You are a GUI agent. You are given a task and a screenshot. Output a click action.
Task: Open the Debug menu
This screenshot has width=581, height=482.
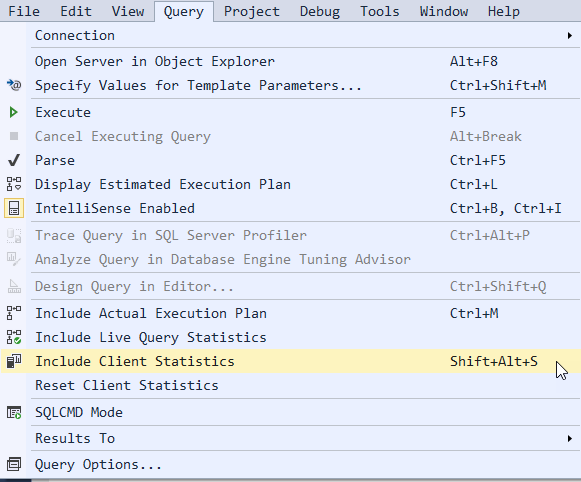(320, 11)
